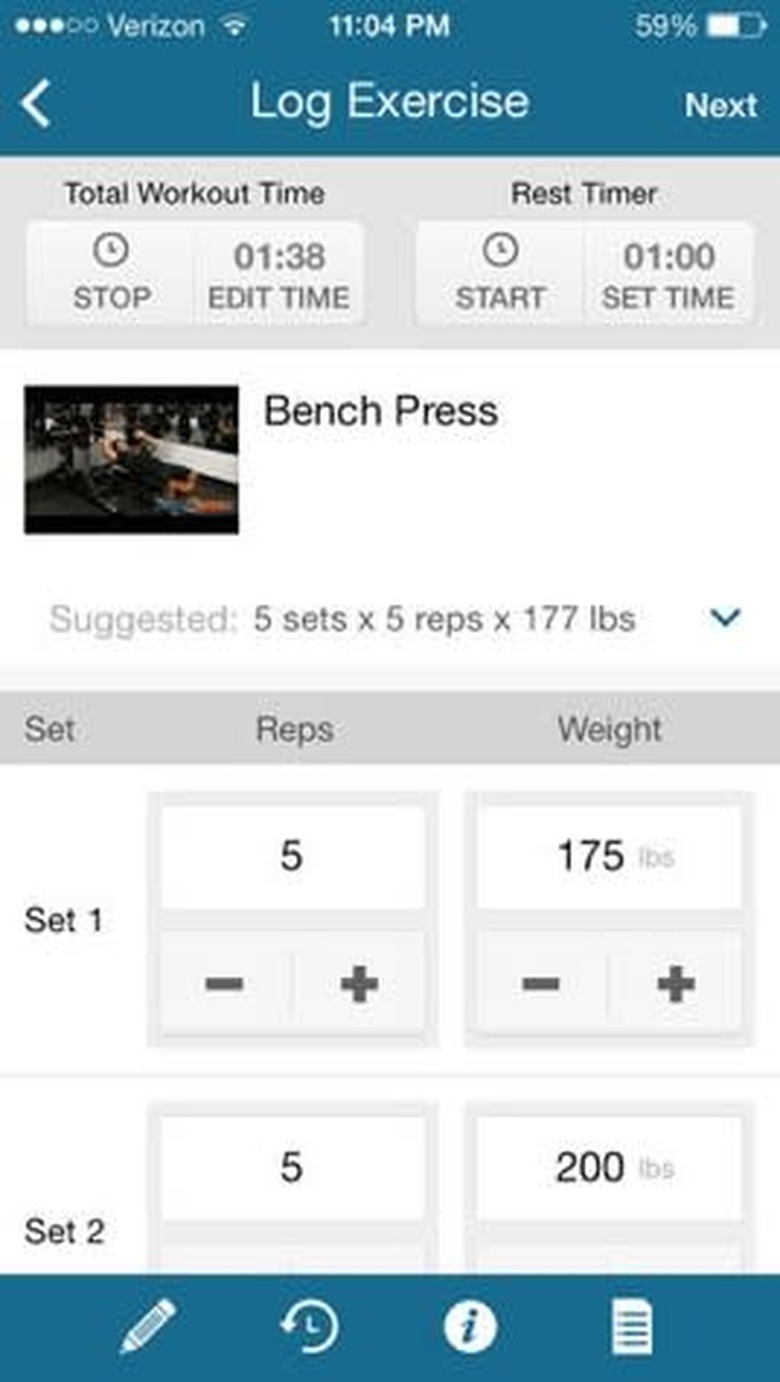Image resolution: width=780 pixels, height=1382 pixels.
Task: Open the exercise info icon
Action: tap(470, 1326)
